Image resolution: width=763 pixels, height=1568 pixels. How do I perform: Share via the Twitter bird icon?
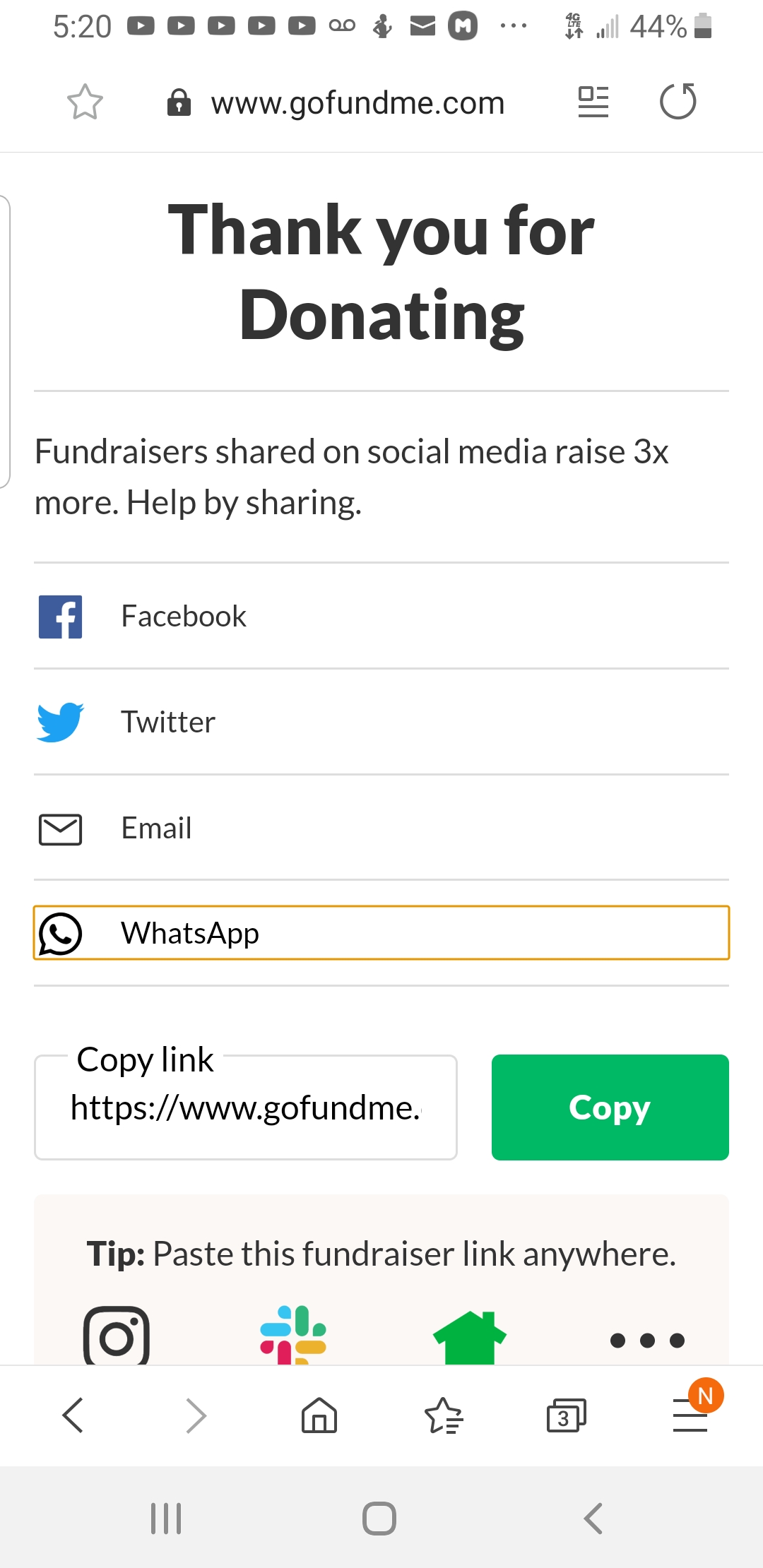[60, 722]
